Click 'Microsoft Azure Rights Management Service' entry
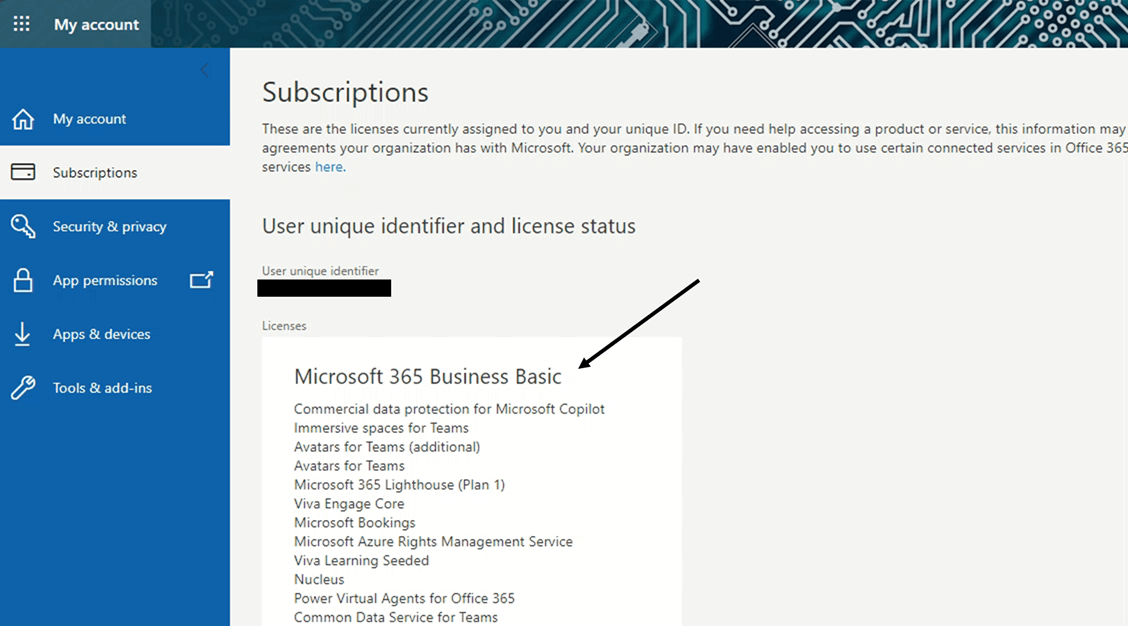1129x627 pixels. (x=433, y=541)
